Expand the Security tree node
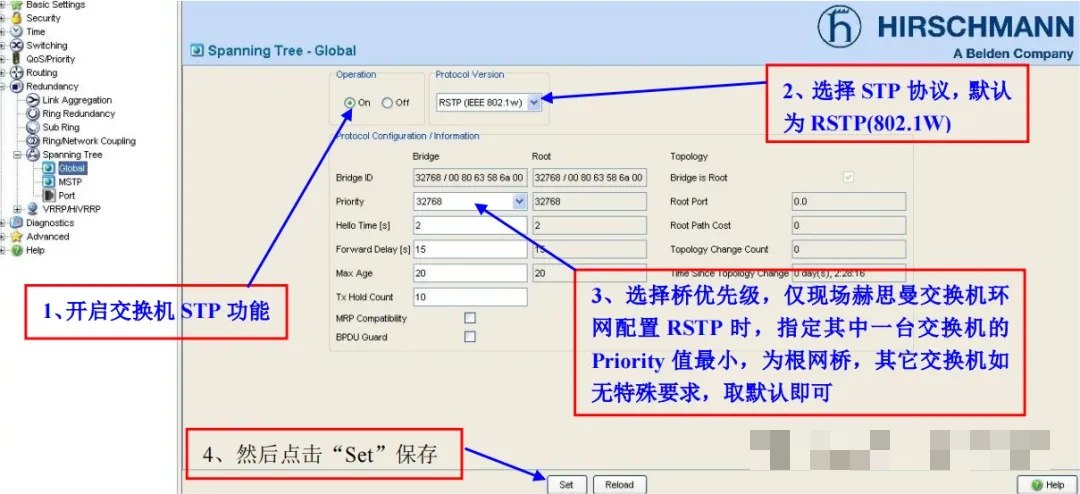The width and height of the screenshot is (1080, 494). pos(3,19)
